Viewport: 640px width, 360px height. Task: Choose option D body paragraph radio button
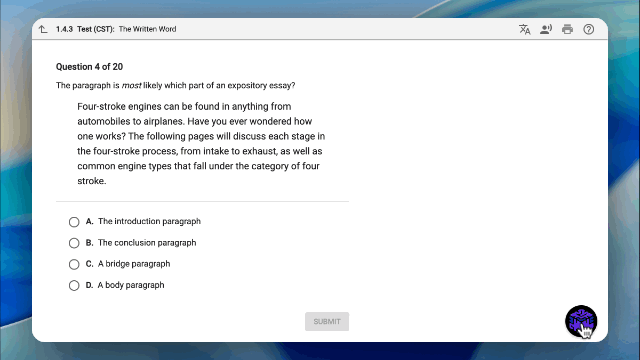pos(74,285)
